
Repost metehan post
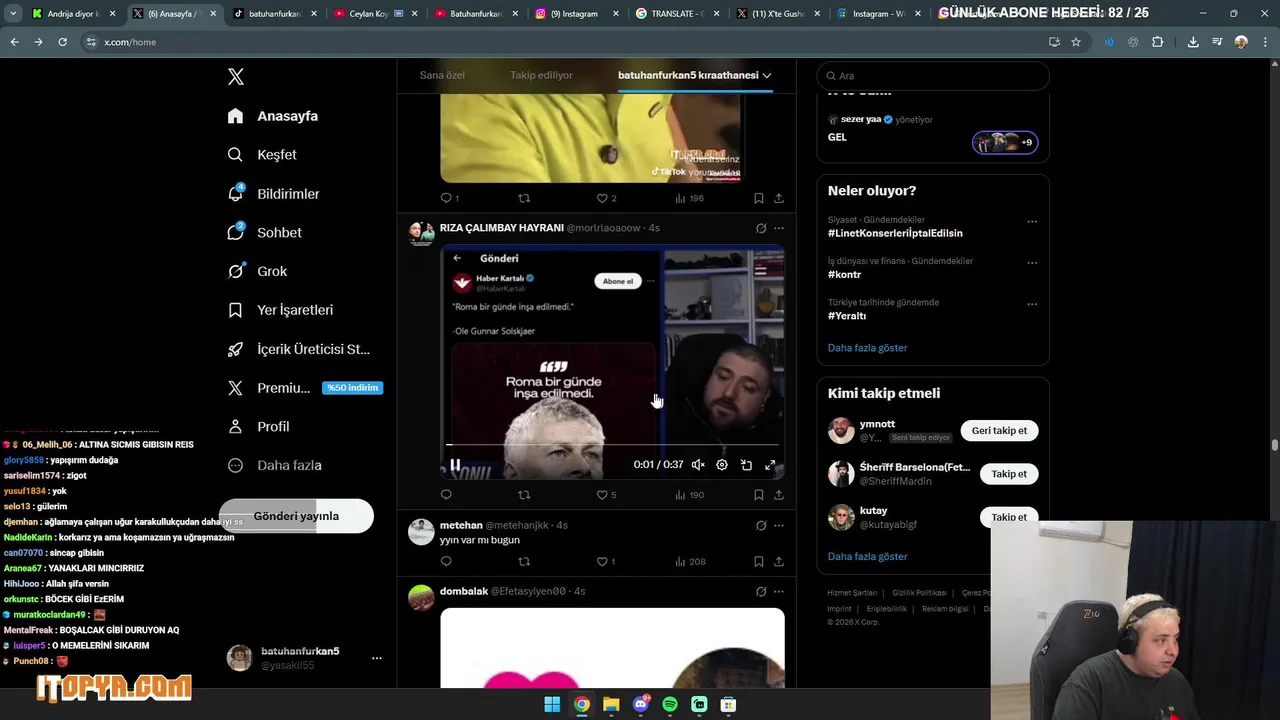coord(524,562)
